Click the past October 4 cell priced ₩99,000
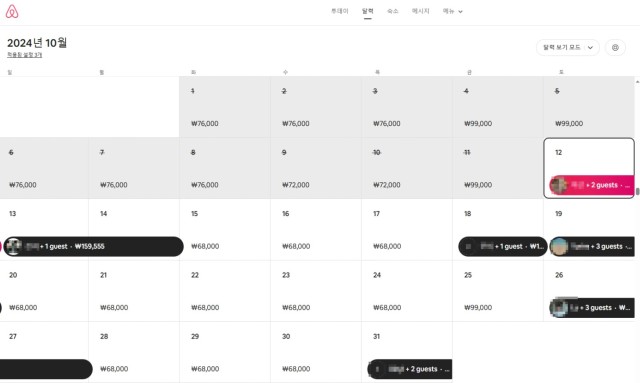This screenshot has width=640, height=383. pyautogui.click(x=498, y=107)
